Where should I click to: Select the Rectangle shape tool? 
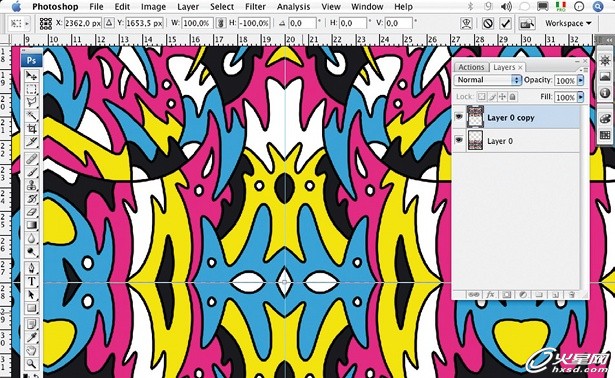coord(31,308)
